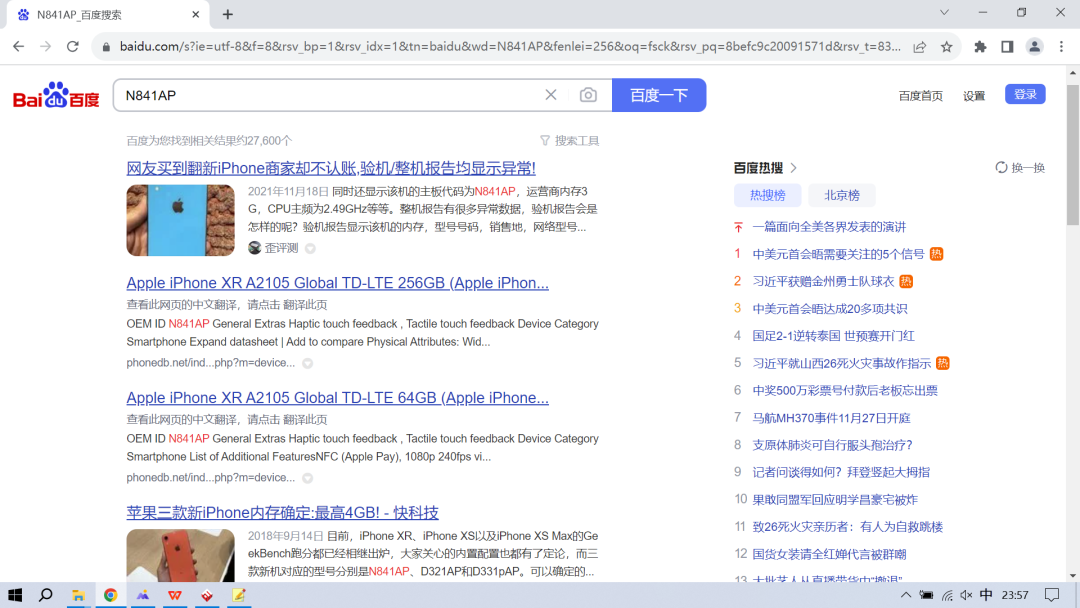The width and height of the screenshot is (1080, 608).
Task: Open 一篇面向全美各界发表的演讲
Action: coord(829,227)
